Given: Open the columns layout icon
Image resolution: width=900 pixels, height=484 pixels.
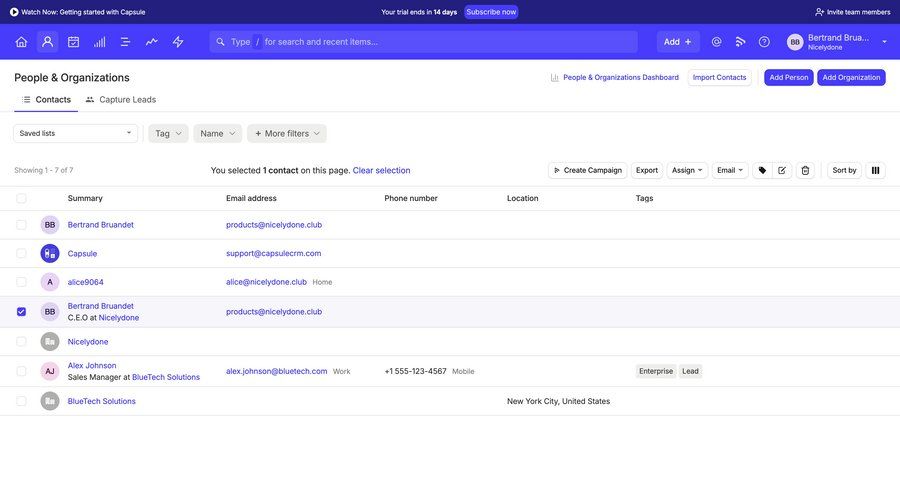Looking at the screenshot, I should [875, 171].
